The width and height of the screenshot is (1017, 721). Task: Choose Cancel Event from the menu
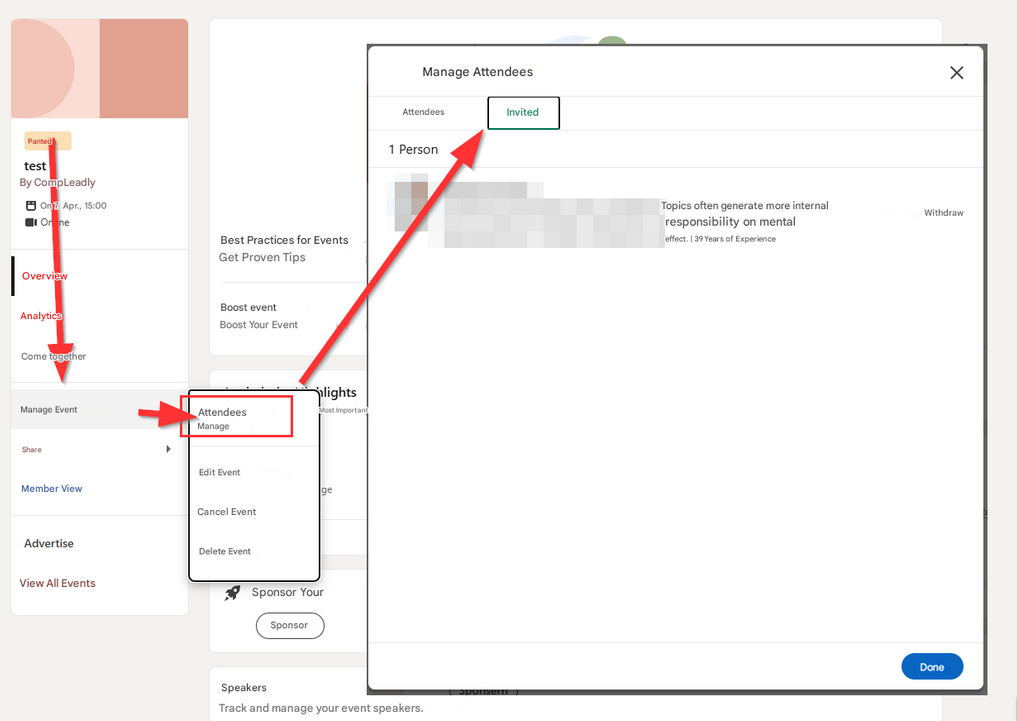pyautogui.click(x=227, y=512)
